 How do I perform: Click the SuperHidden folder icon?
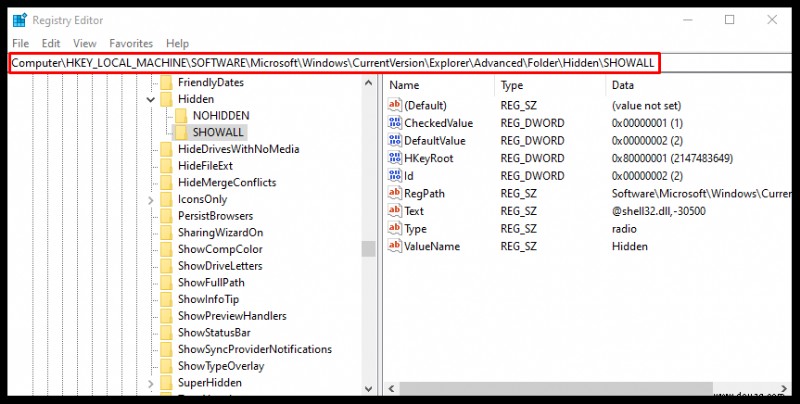click(x=166, y=383)
